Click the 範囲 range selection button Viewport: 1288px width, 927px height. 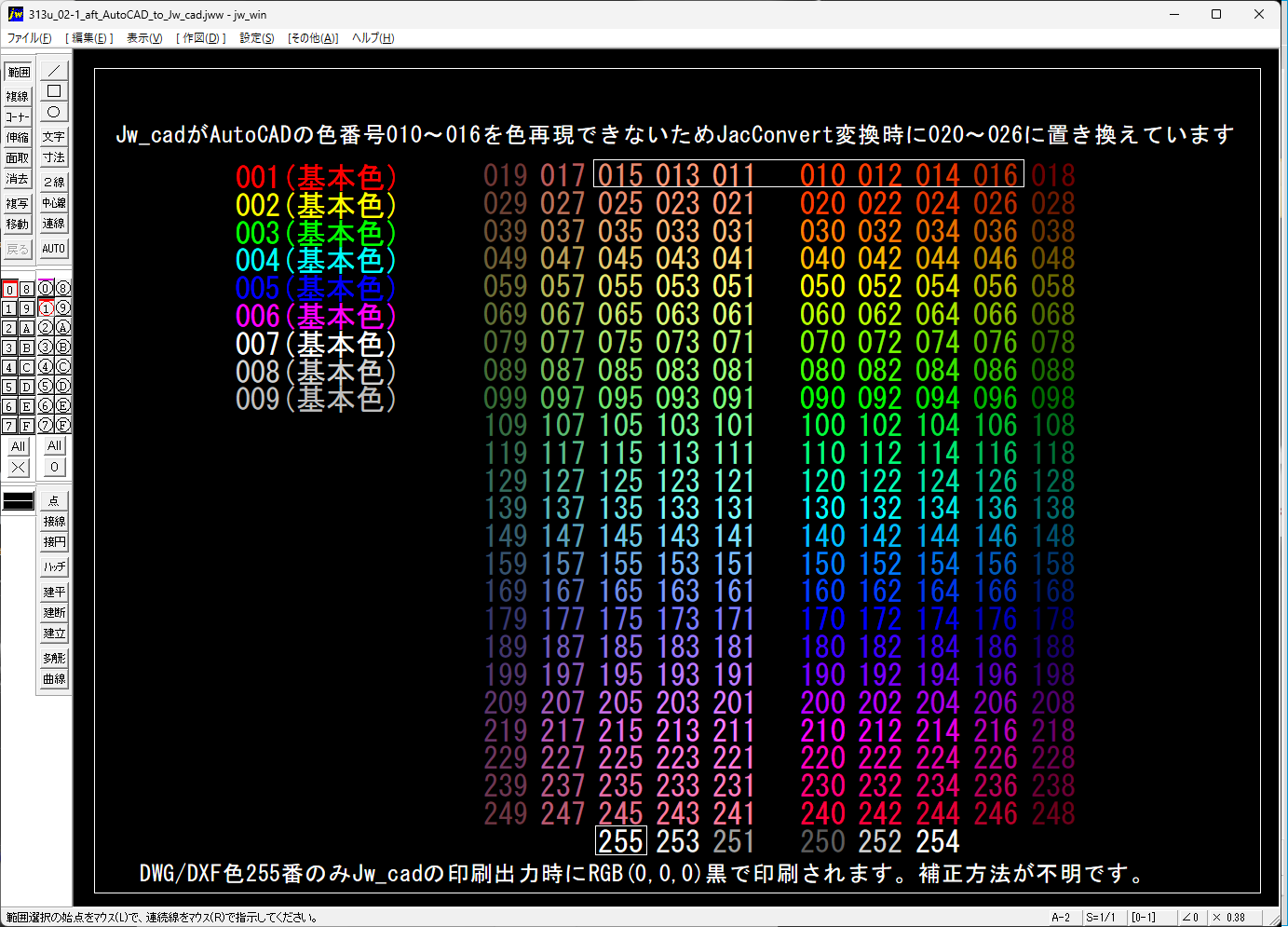[x=18, y=72]
